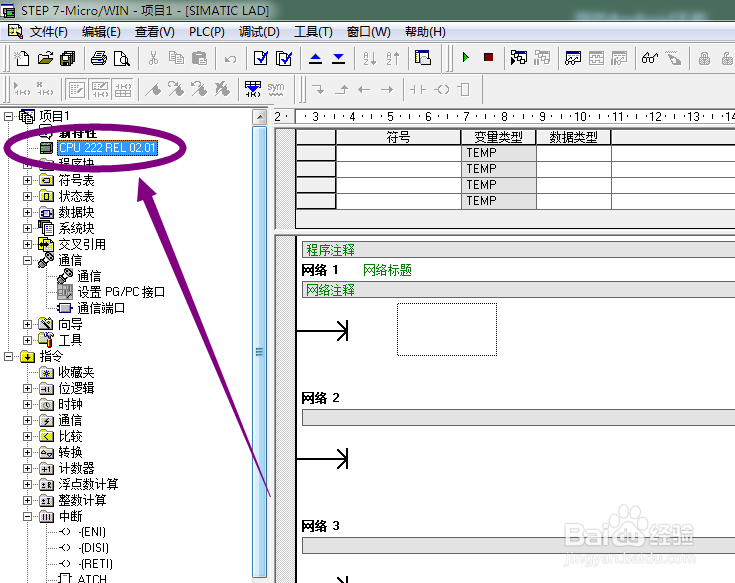Set PLC to RUN with green play icon

pyautogui.click(x=465, y=58)
